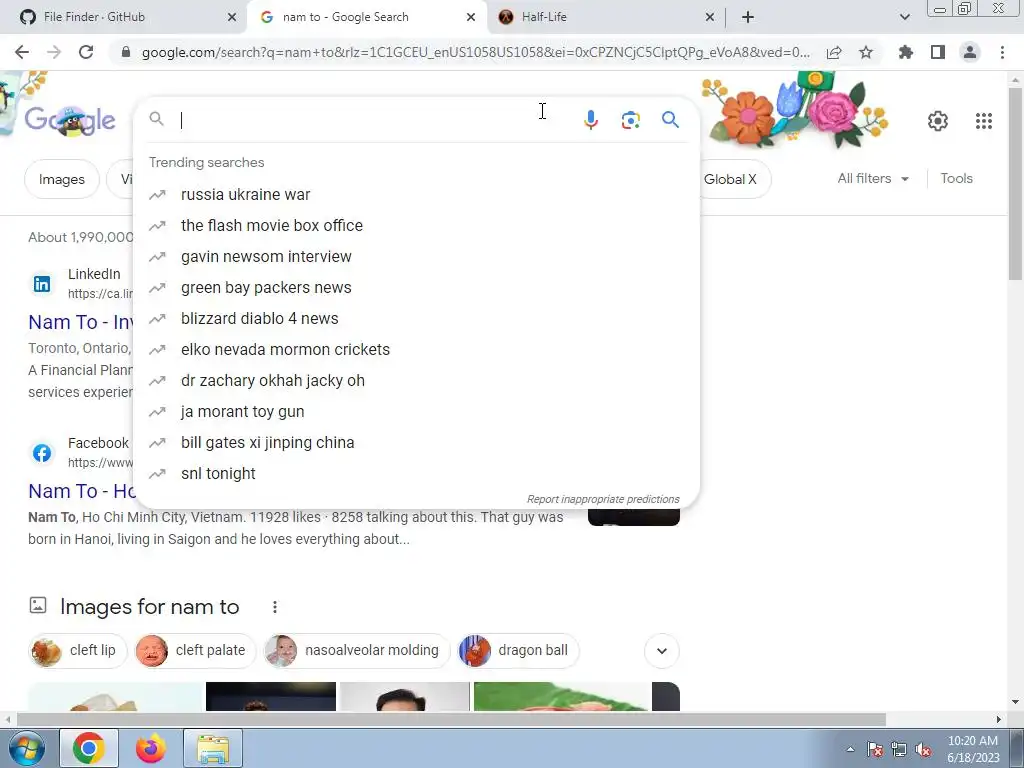
Task: Open the All filters dropdown
Action: point(873,178)
